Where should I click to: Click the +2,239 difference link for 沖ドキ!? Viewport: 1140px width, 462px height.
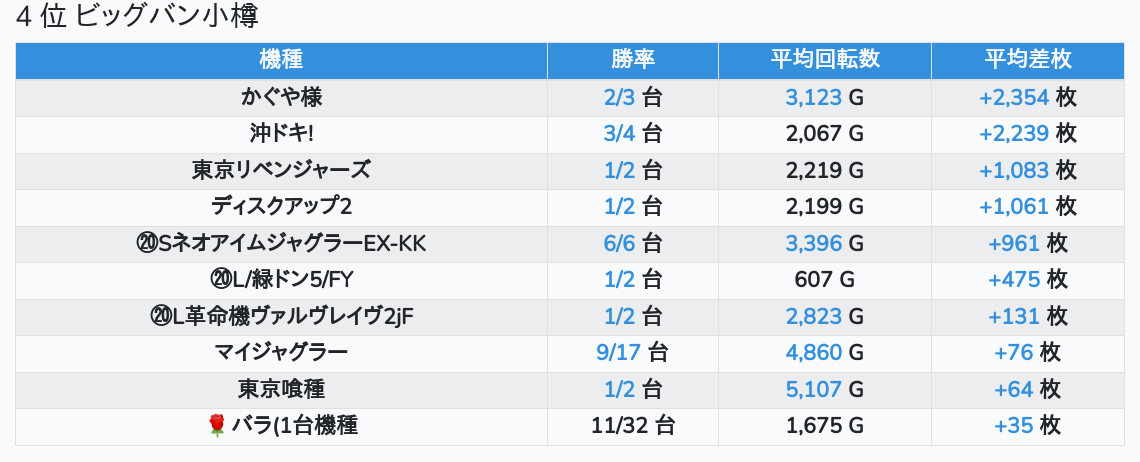click(x=1014, y=134)
